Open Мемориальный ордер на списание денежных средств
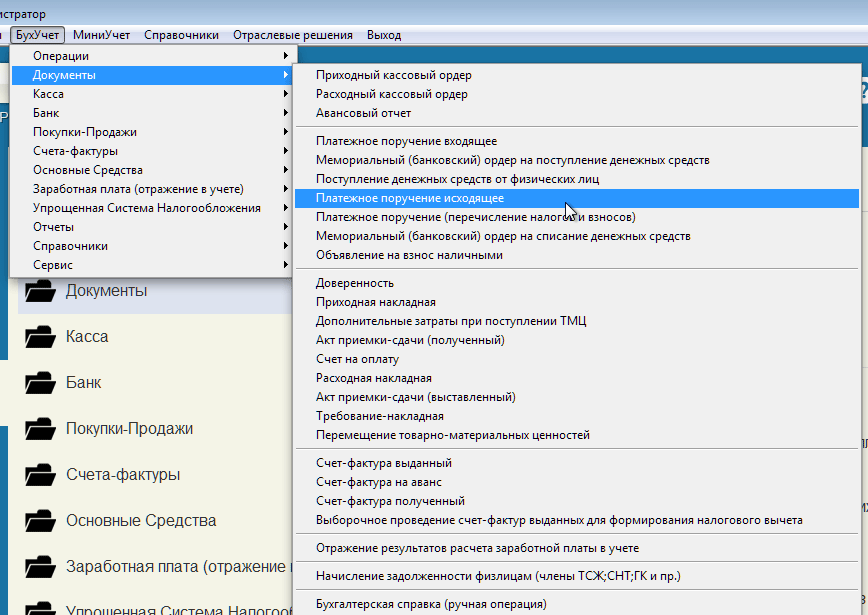 (x=577, y=236)
